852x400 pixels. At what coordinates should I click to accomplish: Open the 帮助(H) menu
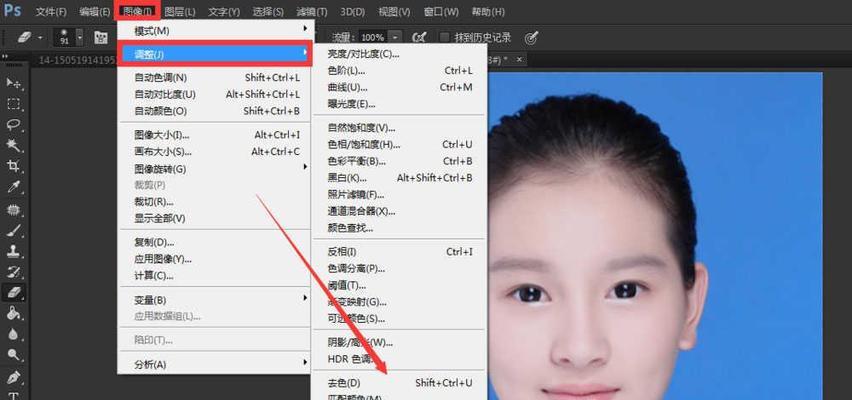point(488,11)
